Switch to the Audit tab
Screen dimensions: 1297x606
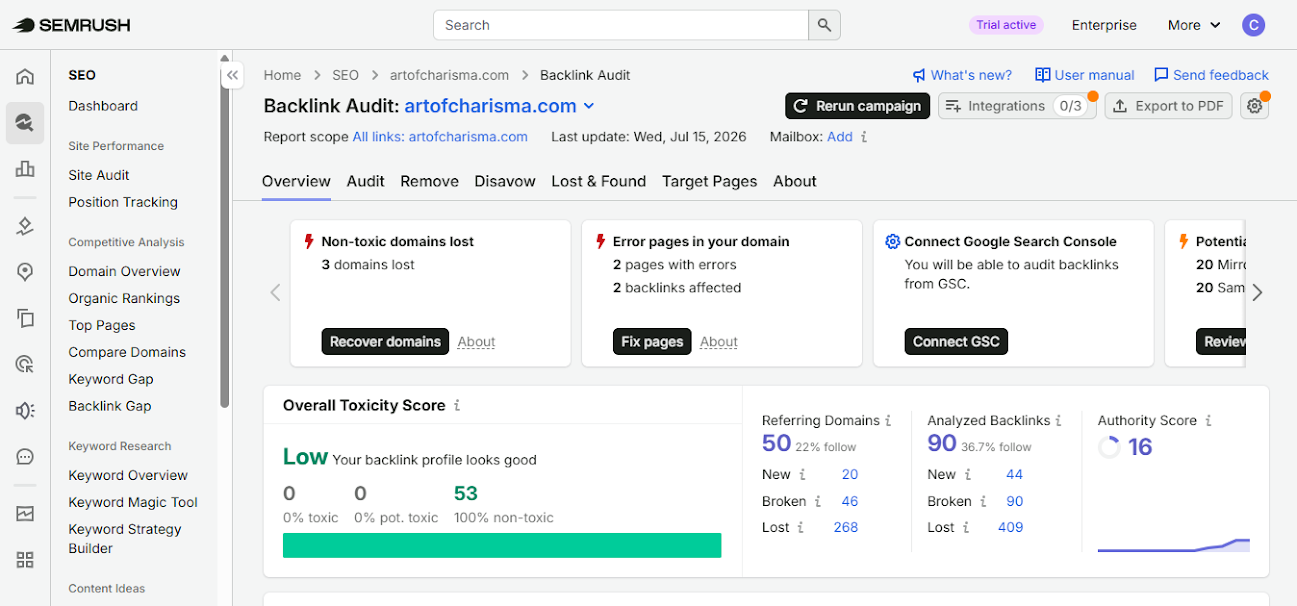(366, 181)
